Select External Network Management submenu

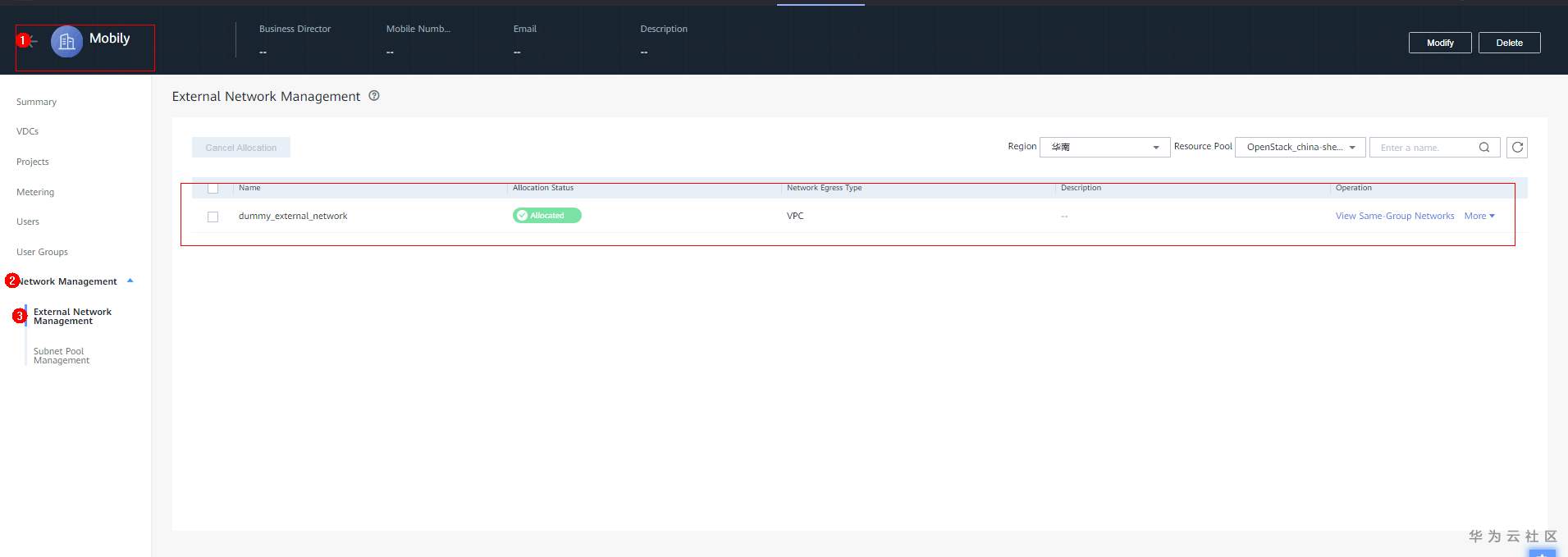(72, 317)
